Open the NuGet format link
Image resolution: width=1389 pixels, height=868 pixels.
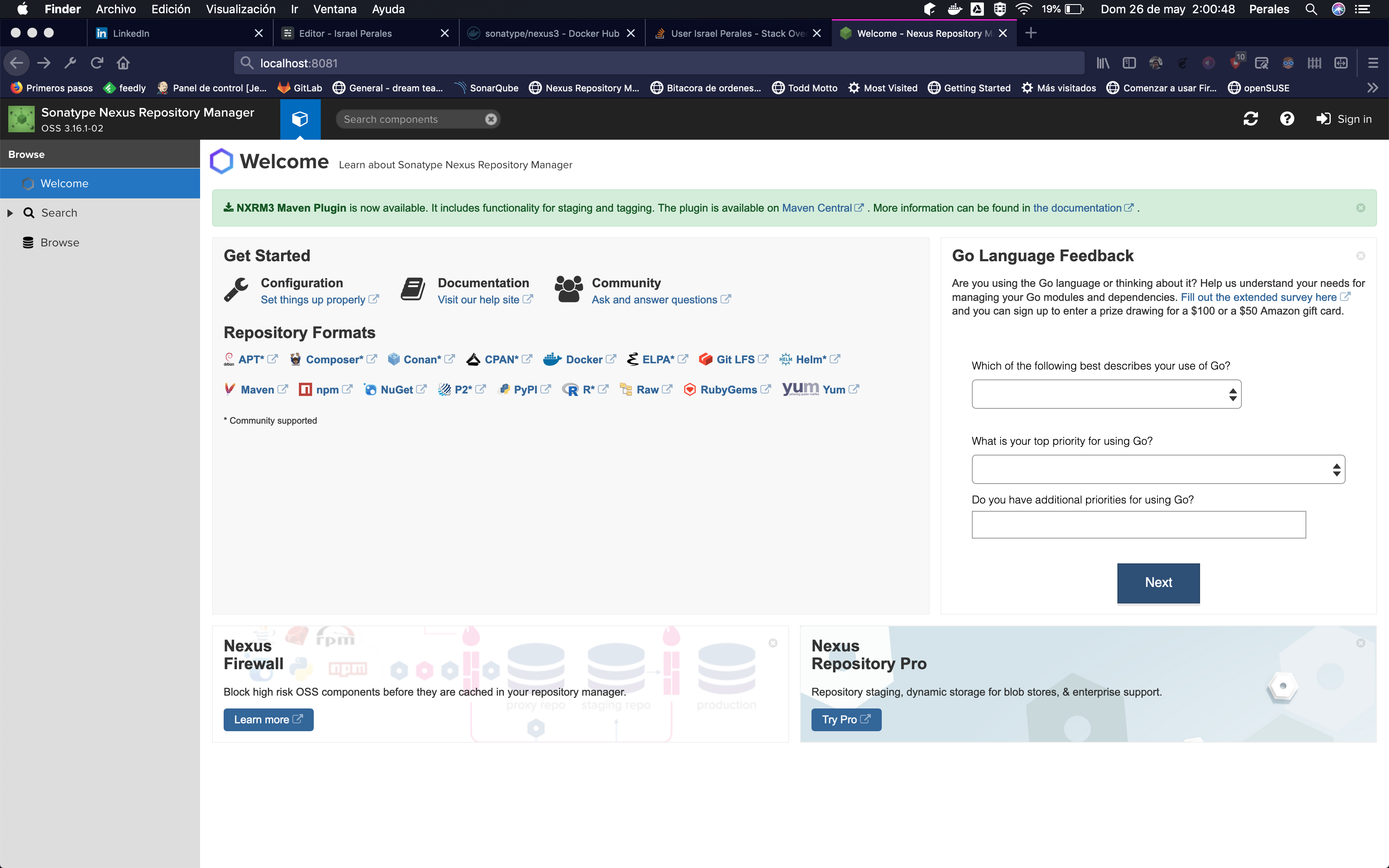(395, 390)
